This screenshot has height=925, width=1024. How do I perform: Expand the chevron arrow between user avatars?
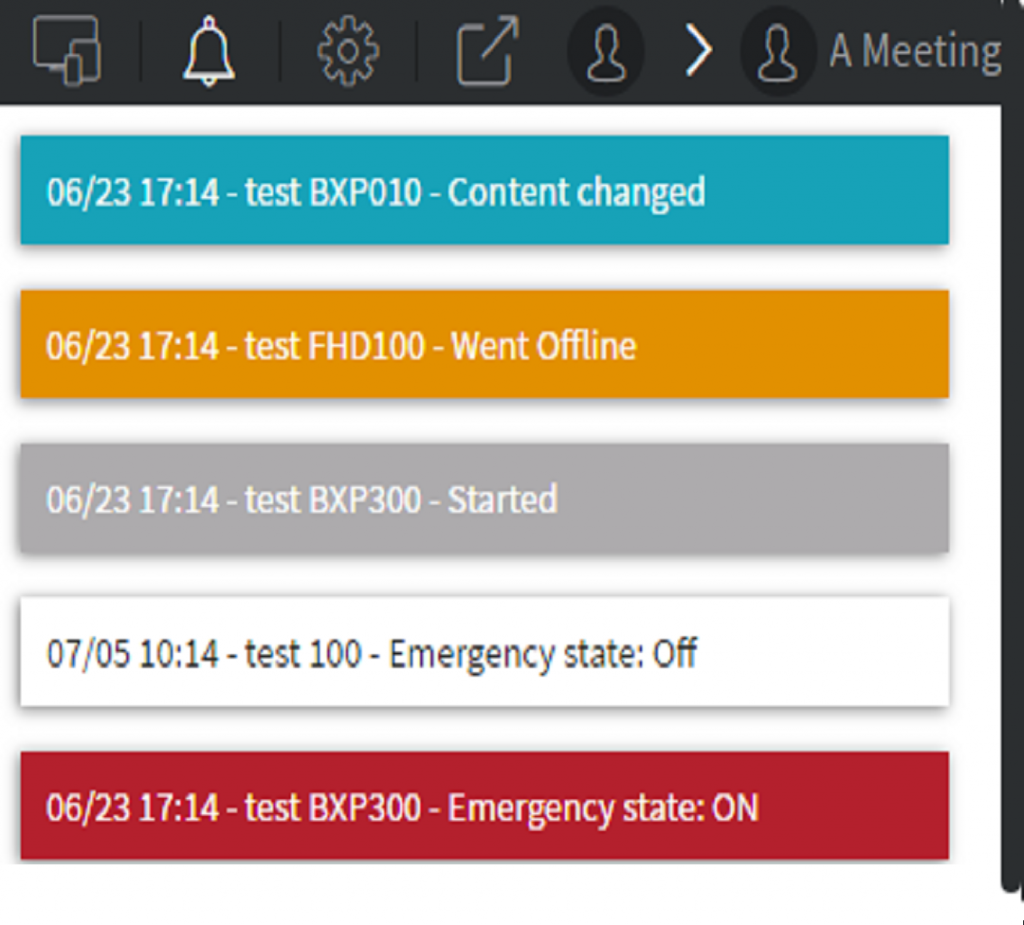point(698,51)
